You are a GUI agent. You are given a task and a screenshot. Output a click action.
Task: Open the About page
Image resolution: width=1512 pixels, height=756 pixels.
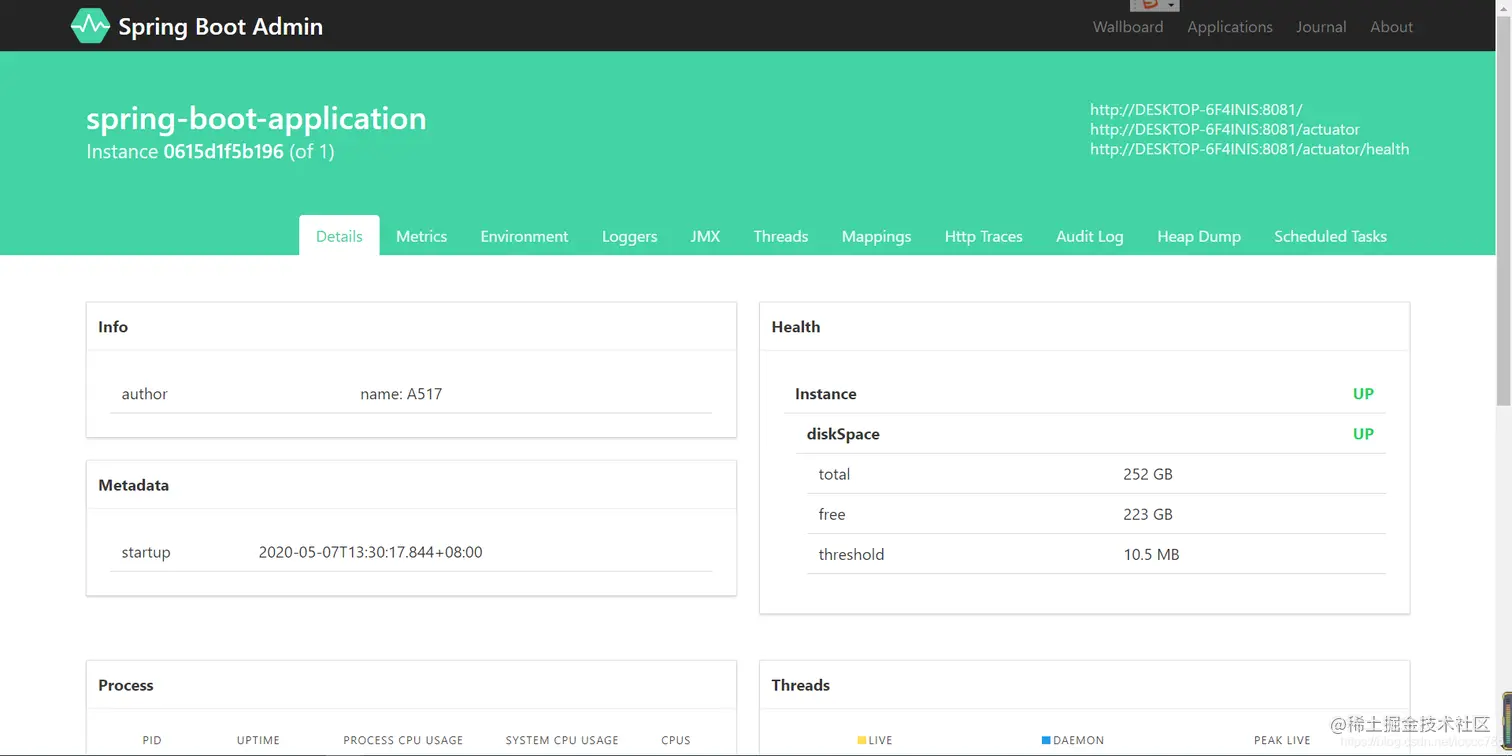pyautogui.click(x=1391, y=27)
